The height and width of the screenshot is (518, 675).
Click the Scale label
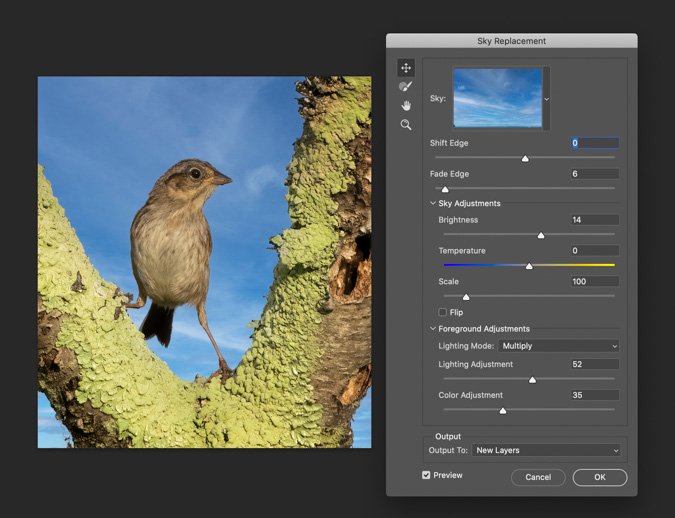tap(449, 282)
